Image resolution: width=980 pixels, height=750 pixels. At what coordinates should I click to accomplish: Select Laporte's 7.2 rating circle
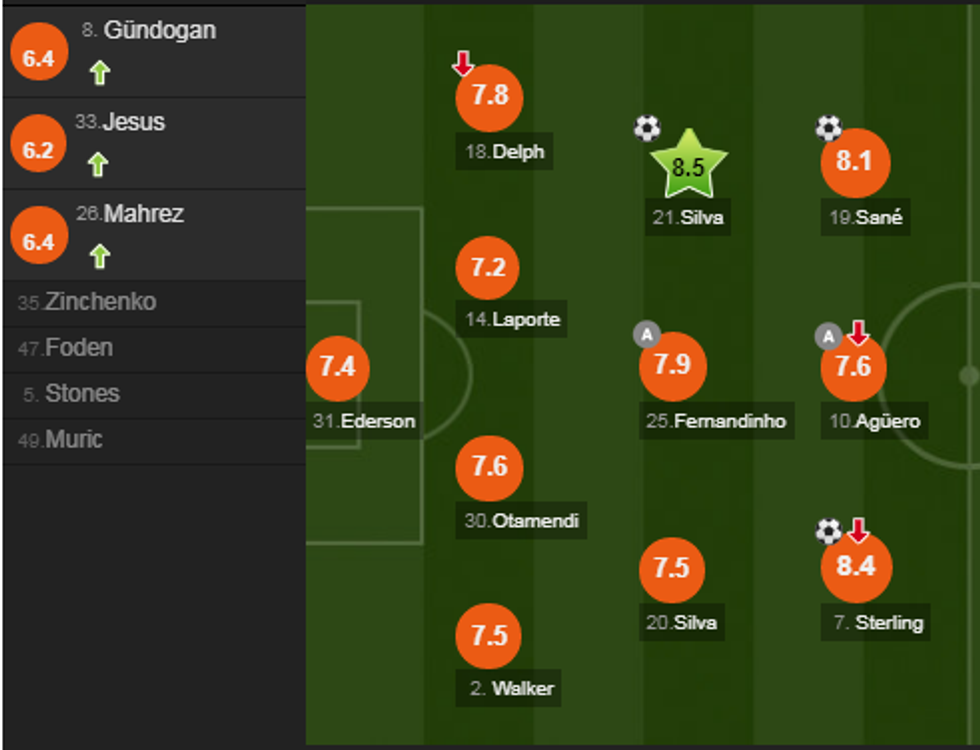point(488,269)
